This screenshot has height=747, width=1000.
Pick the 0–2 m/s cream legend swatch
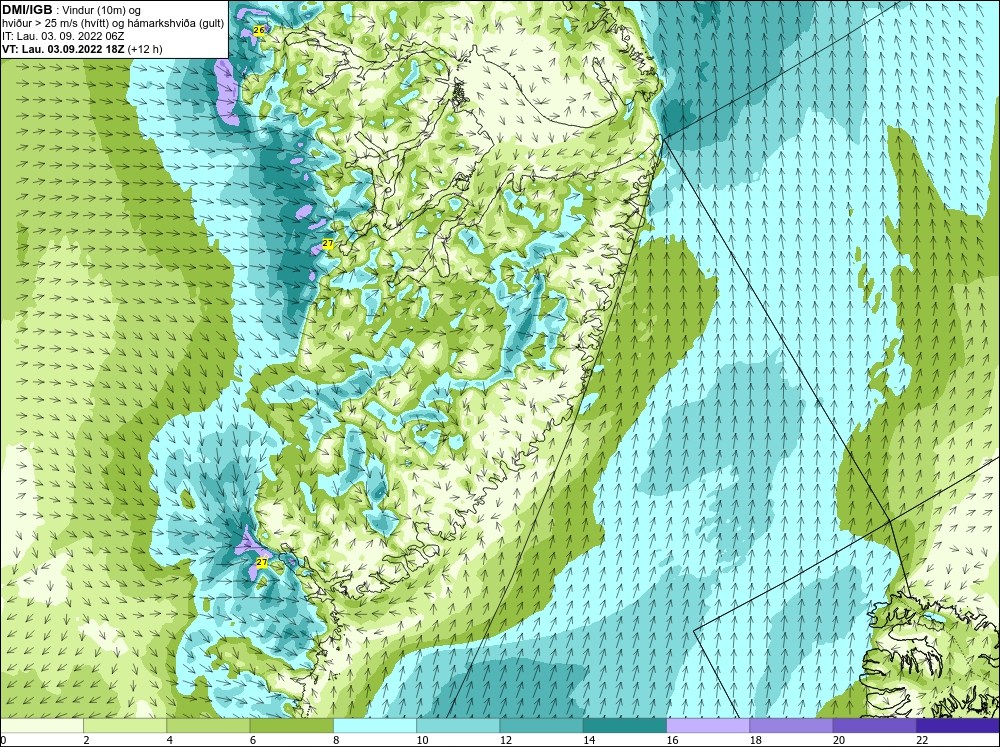(41, 725)
